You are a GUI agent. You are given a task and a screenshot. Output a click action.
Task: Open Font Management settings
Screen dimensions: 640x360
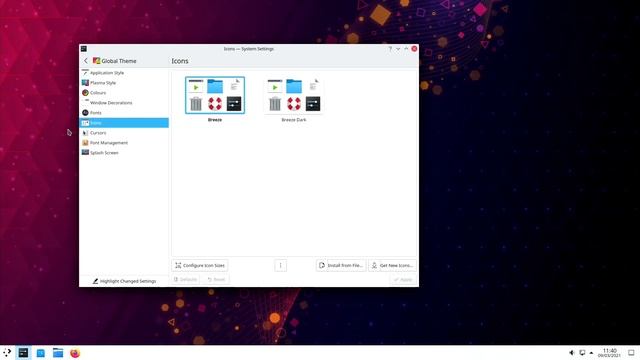click(x=124, y=143)
